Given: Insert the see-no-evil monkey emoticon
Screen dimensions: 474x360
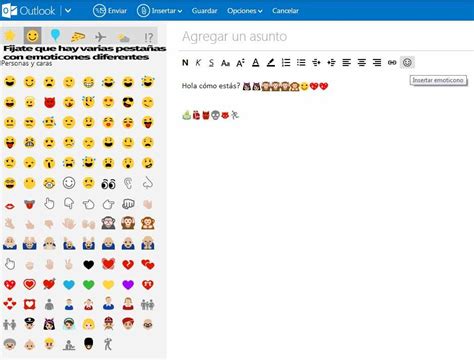Looking at the screenshot, I should tap(108, 223).
